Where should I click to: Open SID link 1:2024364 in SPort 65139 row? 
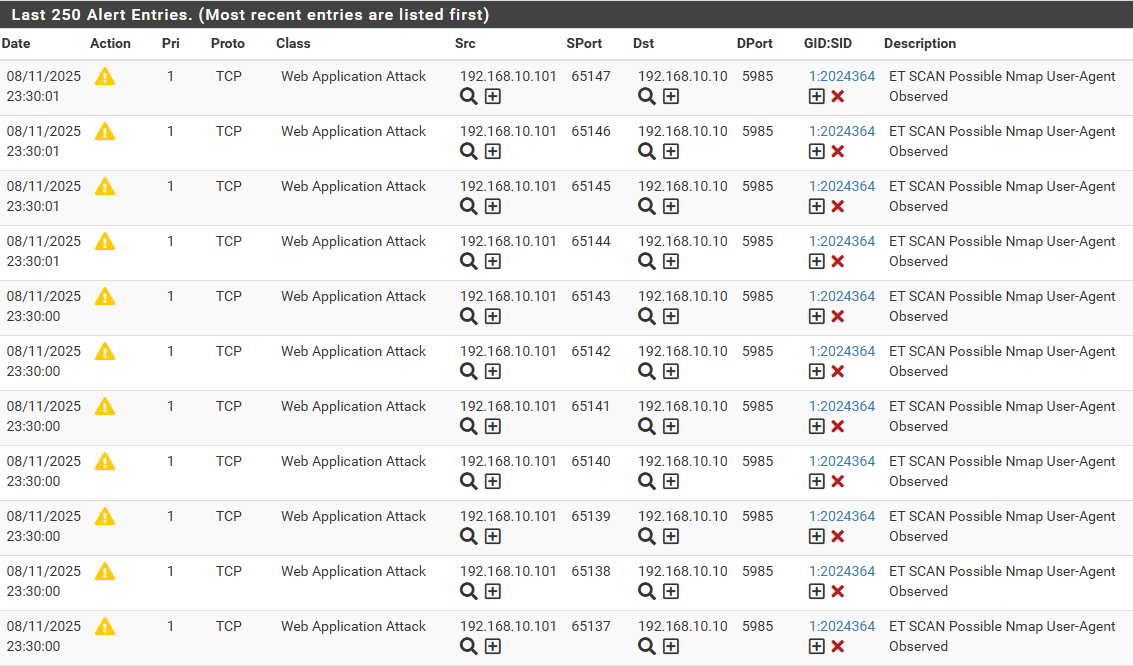842,516
